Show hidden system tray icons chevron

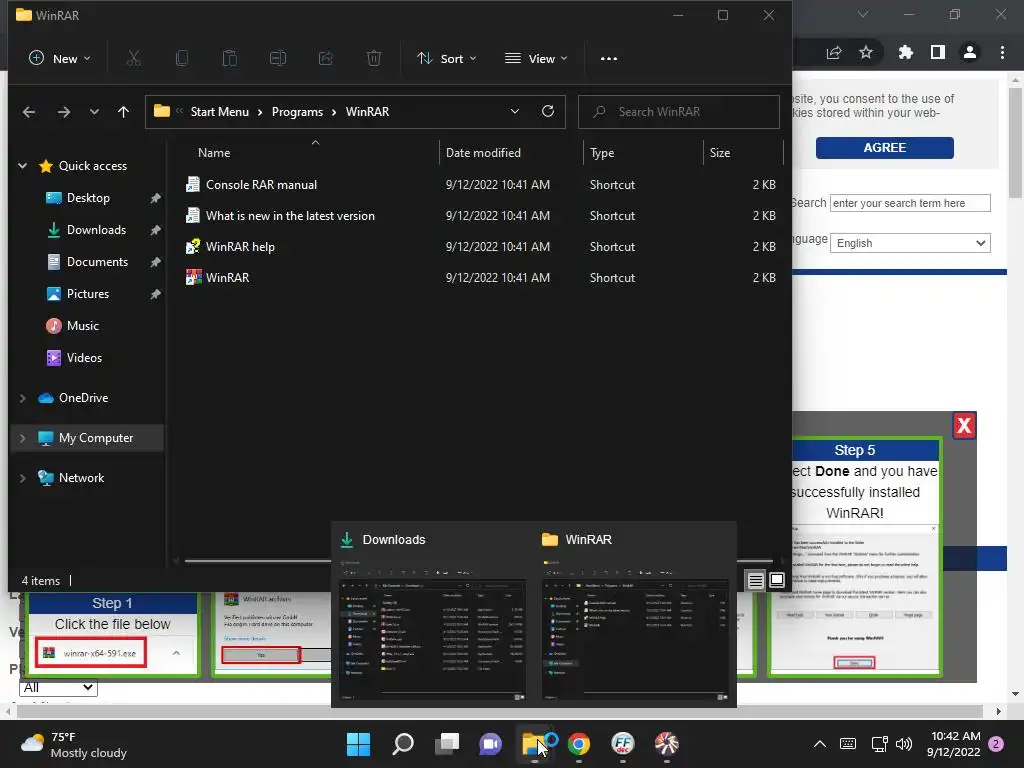[x=820, y=744]
